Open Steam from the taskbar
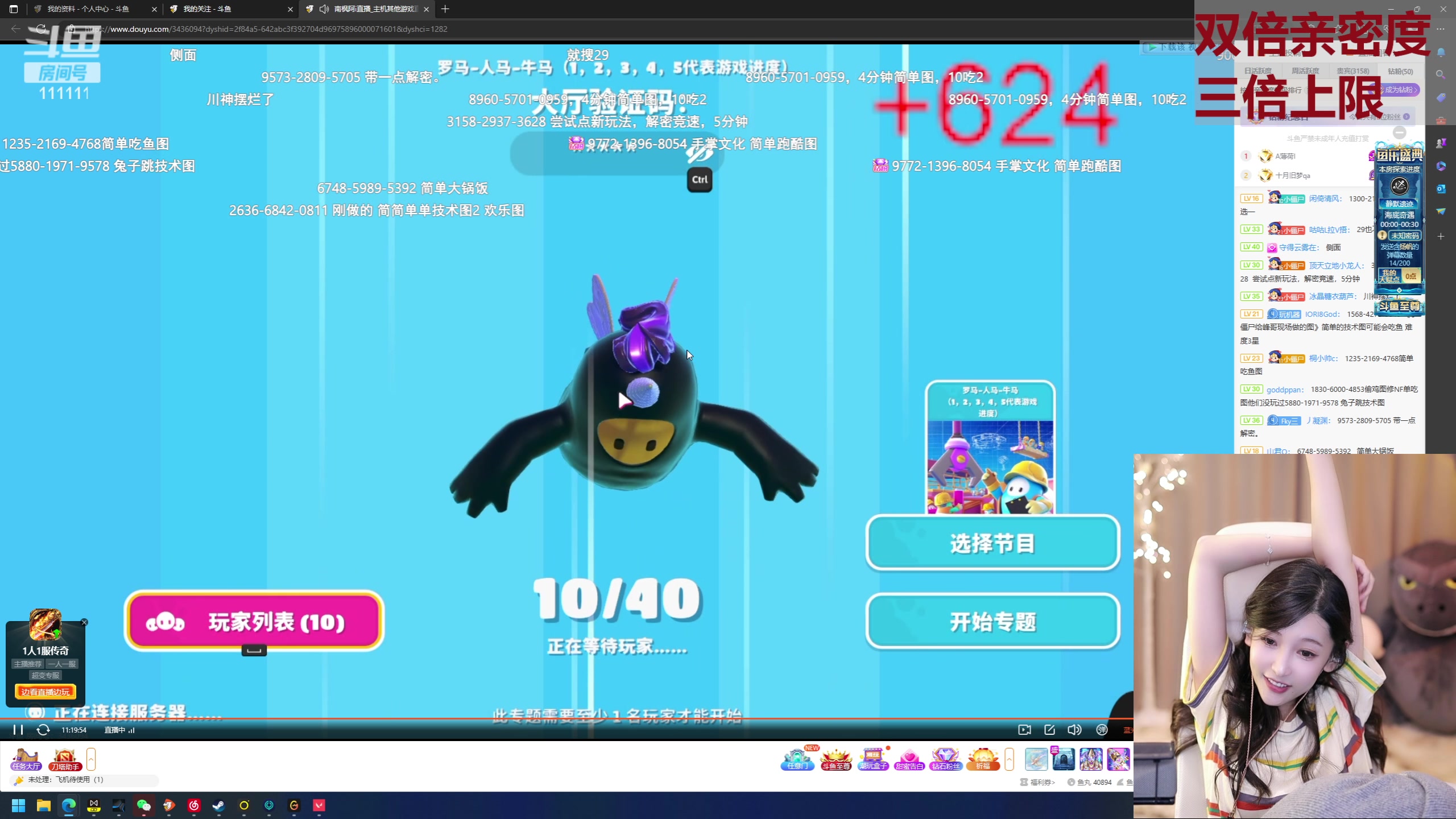This screenshot has width=1456, height=819. point(219,805)
